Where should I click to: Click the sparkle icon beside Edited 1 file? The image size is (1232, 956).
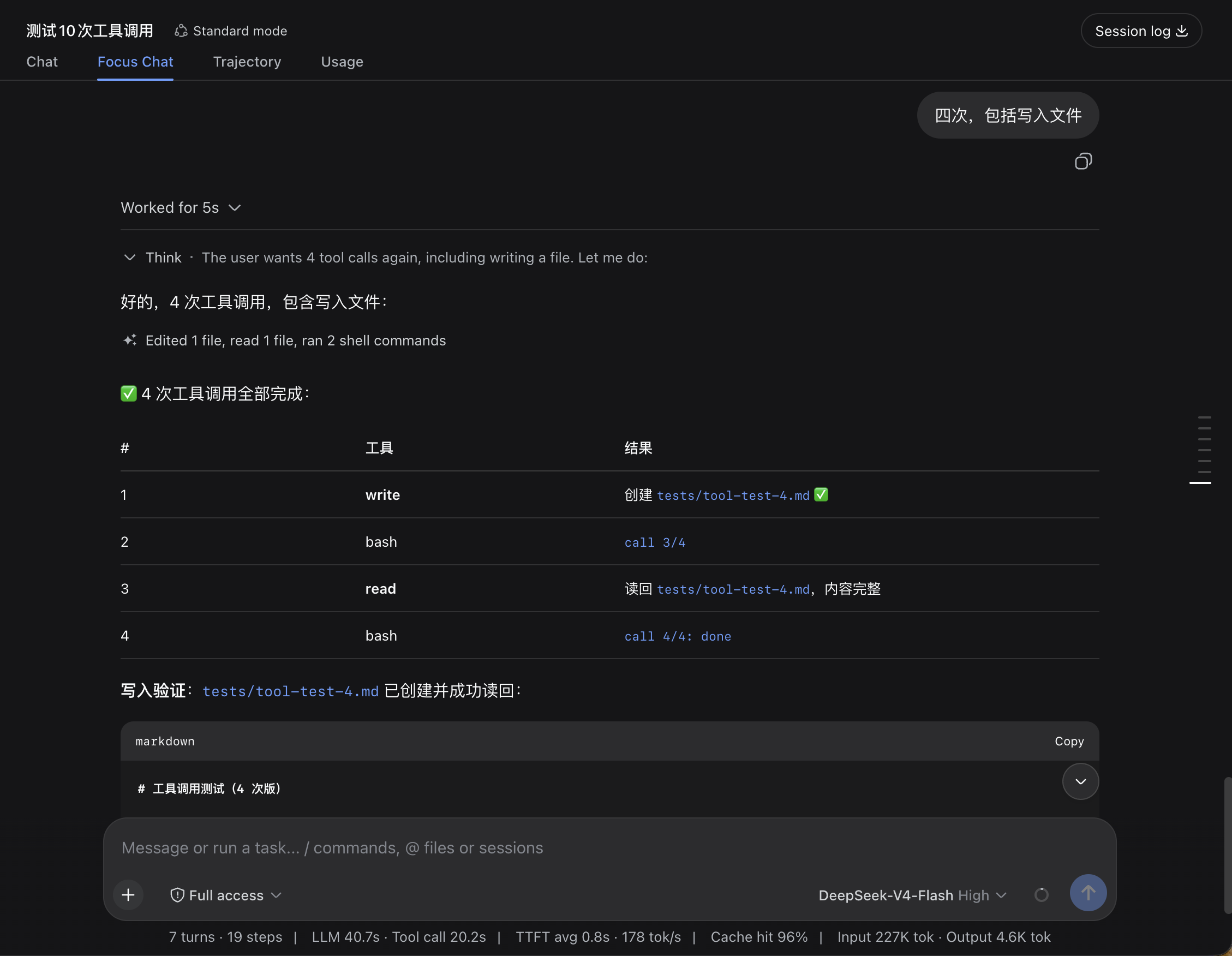(x=130, y=340)
